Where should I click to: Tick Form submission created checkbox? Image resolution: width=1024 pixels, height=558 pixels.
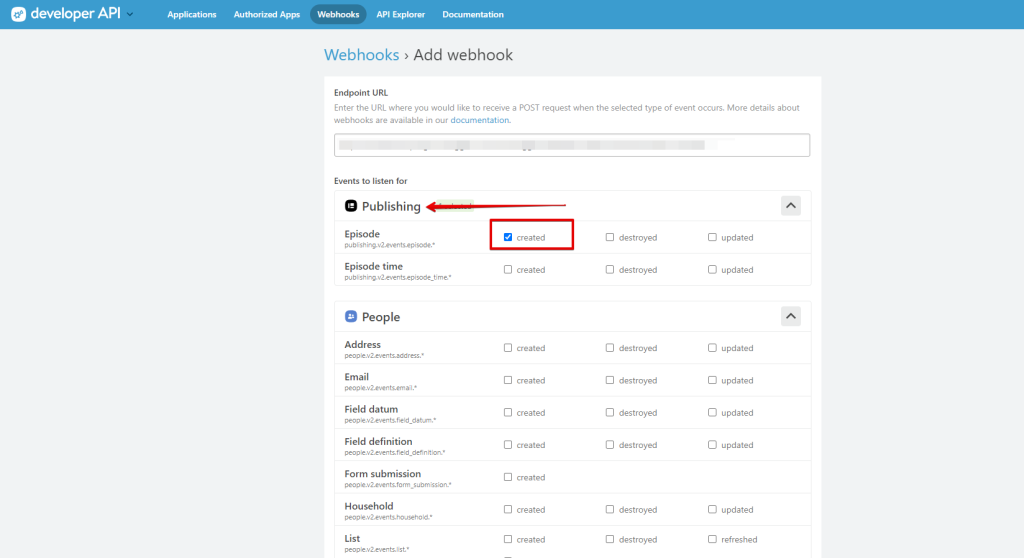coord(508,477)
